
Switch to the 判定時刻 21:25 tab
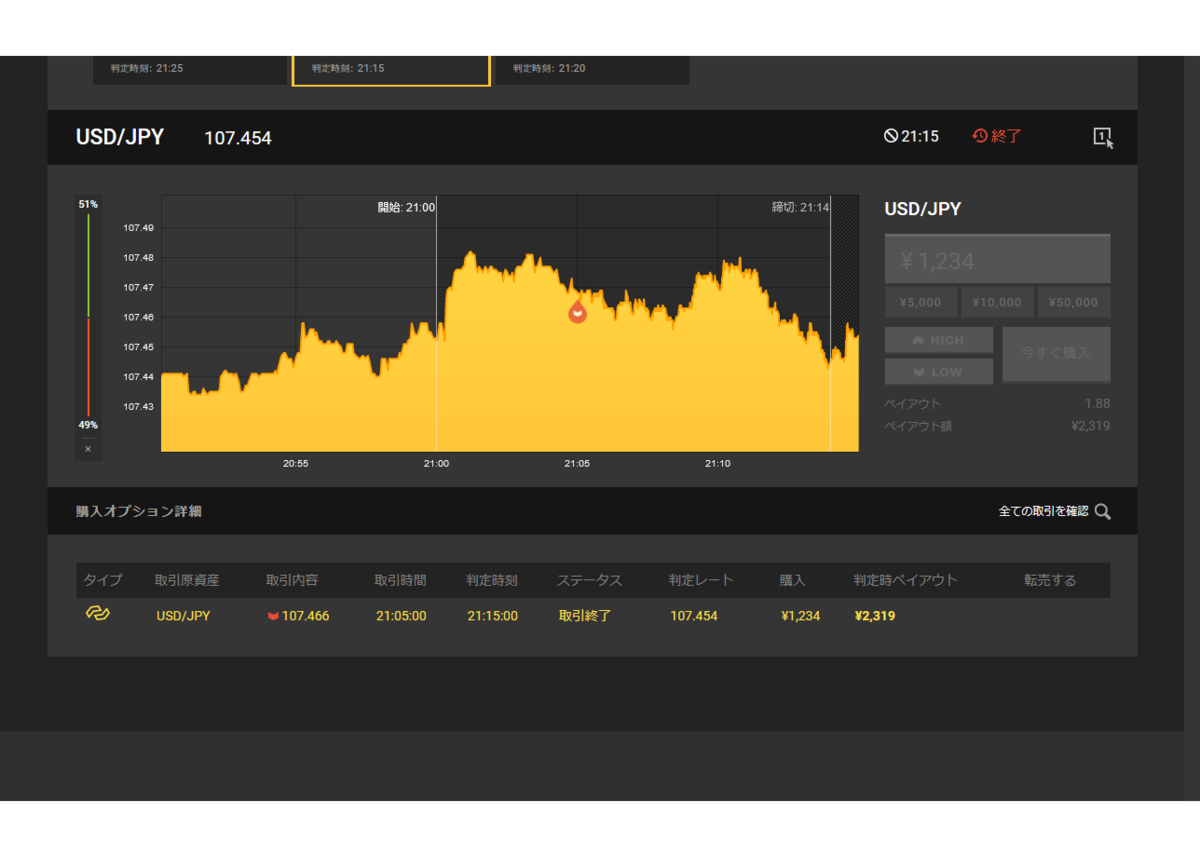[190, 69]
